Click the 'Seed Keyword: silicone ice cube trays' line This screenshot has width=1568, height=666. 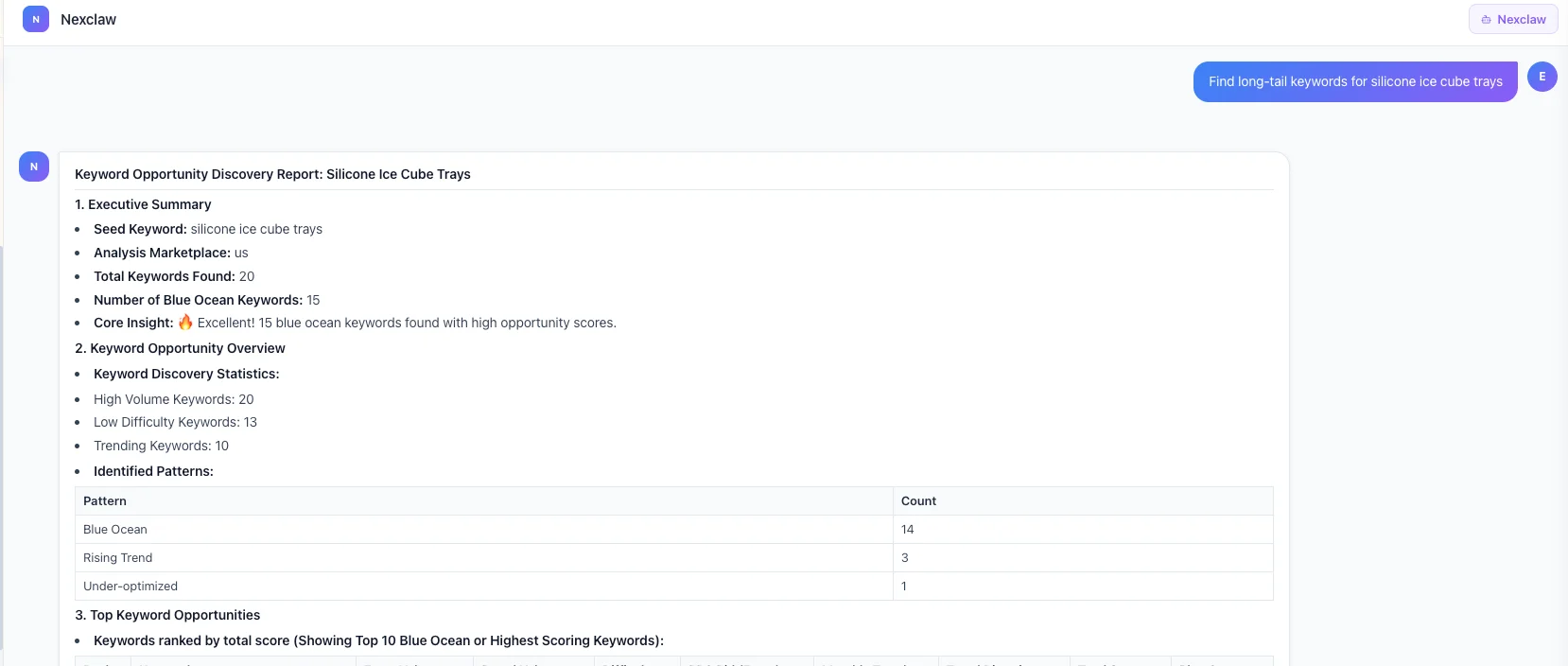[x=208, y=229]
